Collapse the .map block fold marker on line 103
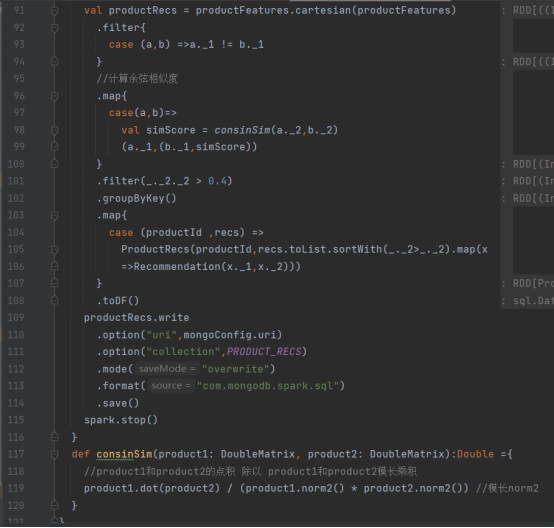Viewport: 554px width, 528px height. point(54,215)
